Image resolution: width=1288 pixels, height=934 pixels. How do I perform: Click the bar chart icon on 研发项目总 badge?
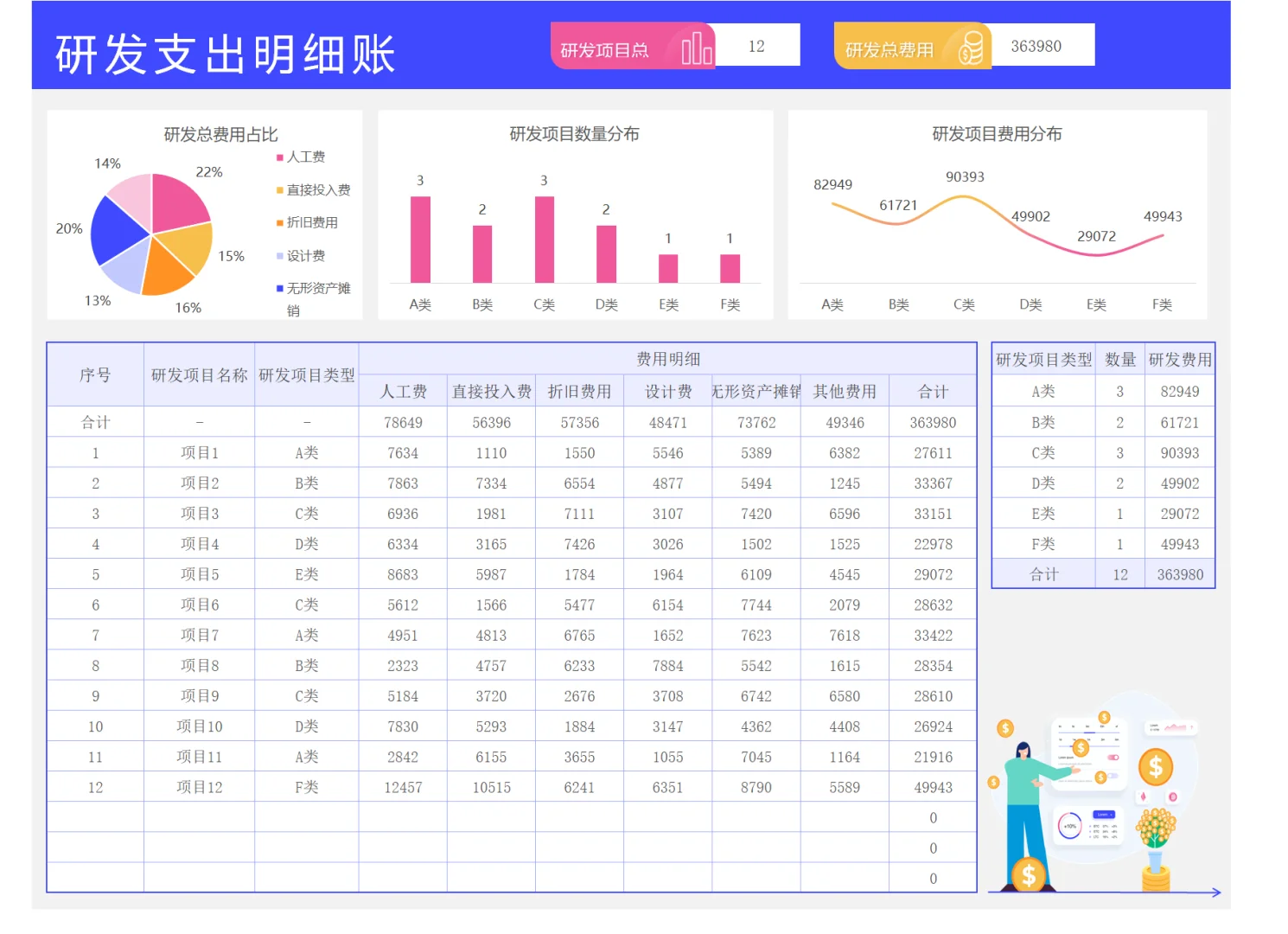(694, 46)
